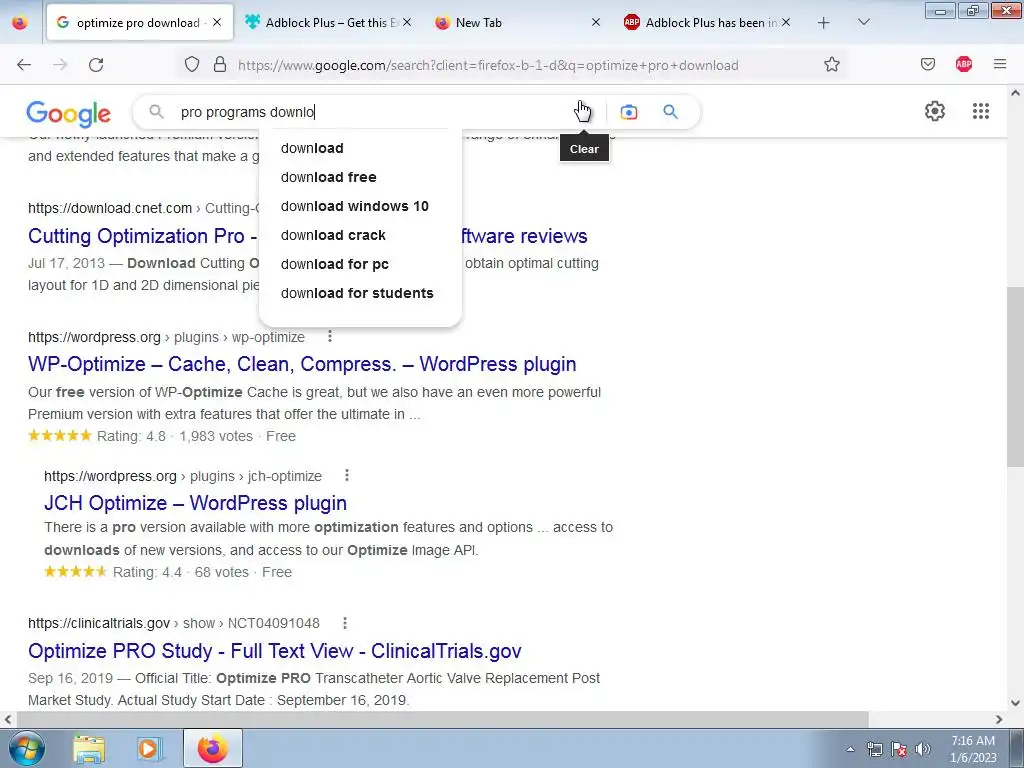The image size is (1024, 768).
Task: Switch to the Adblock Plus has been installed tab
Action: coord(707,23)
